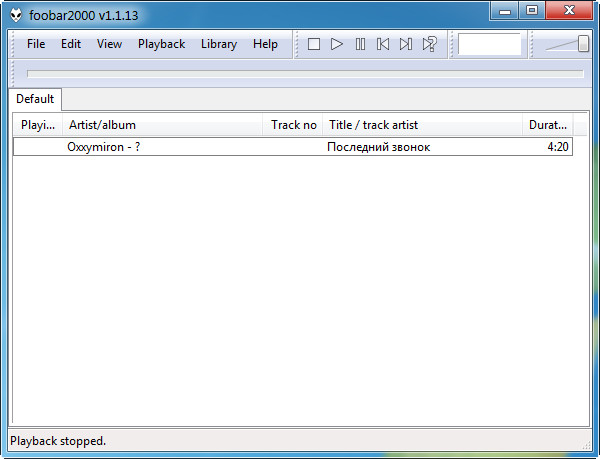
Task: Click the Random playback button
Action: tap(430, 44)
